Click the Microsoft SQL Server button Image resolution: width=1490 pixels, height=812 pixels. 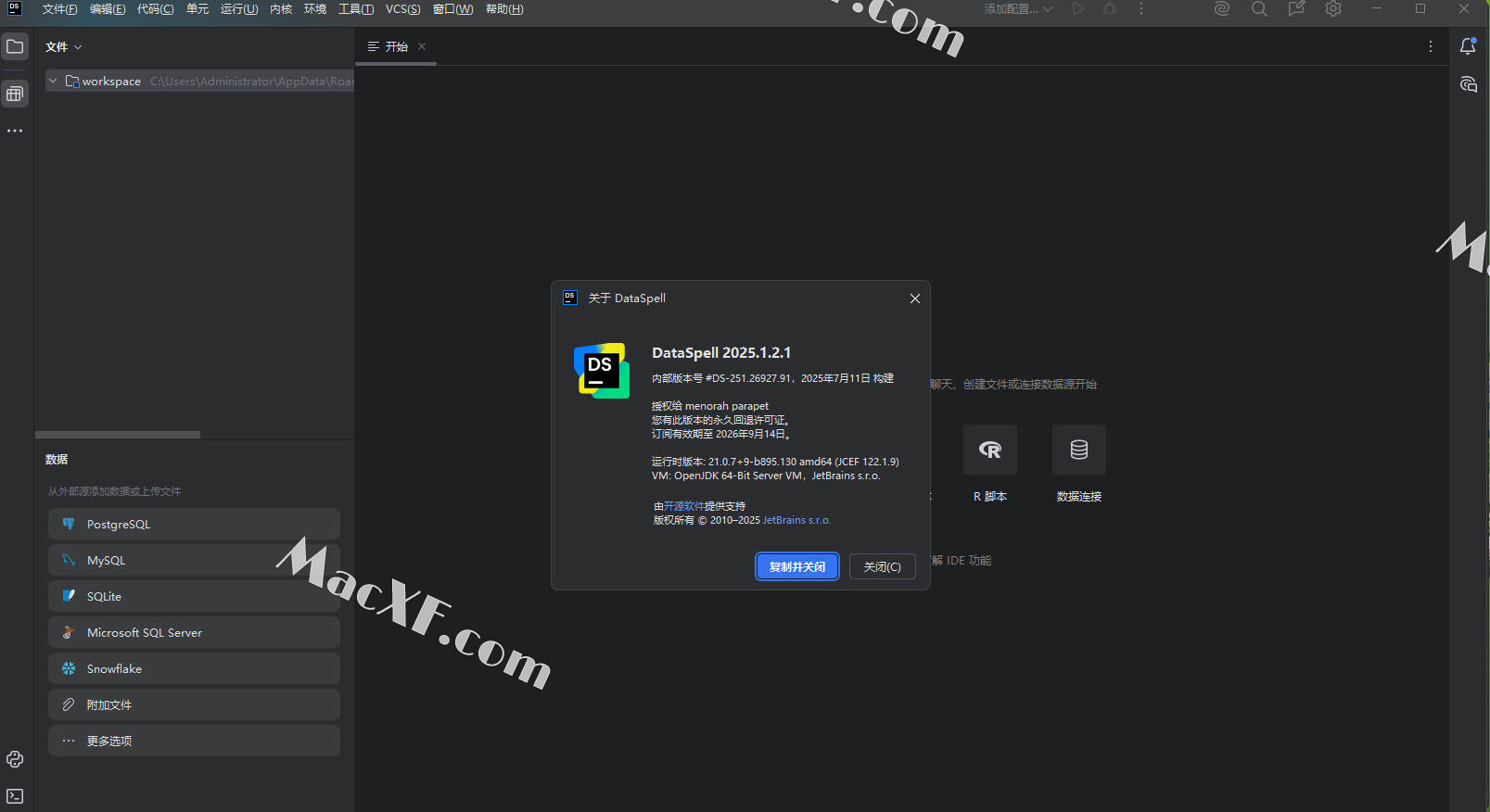[194, 632]
